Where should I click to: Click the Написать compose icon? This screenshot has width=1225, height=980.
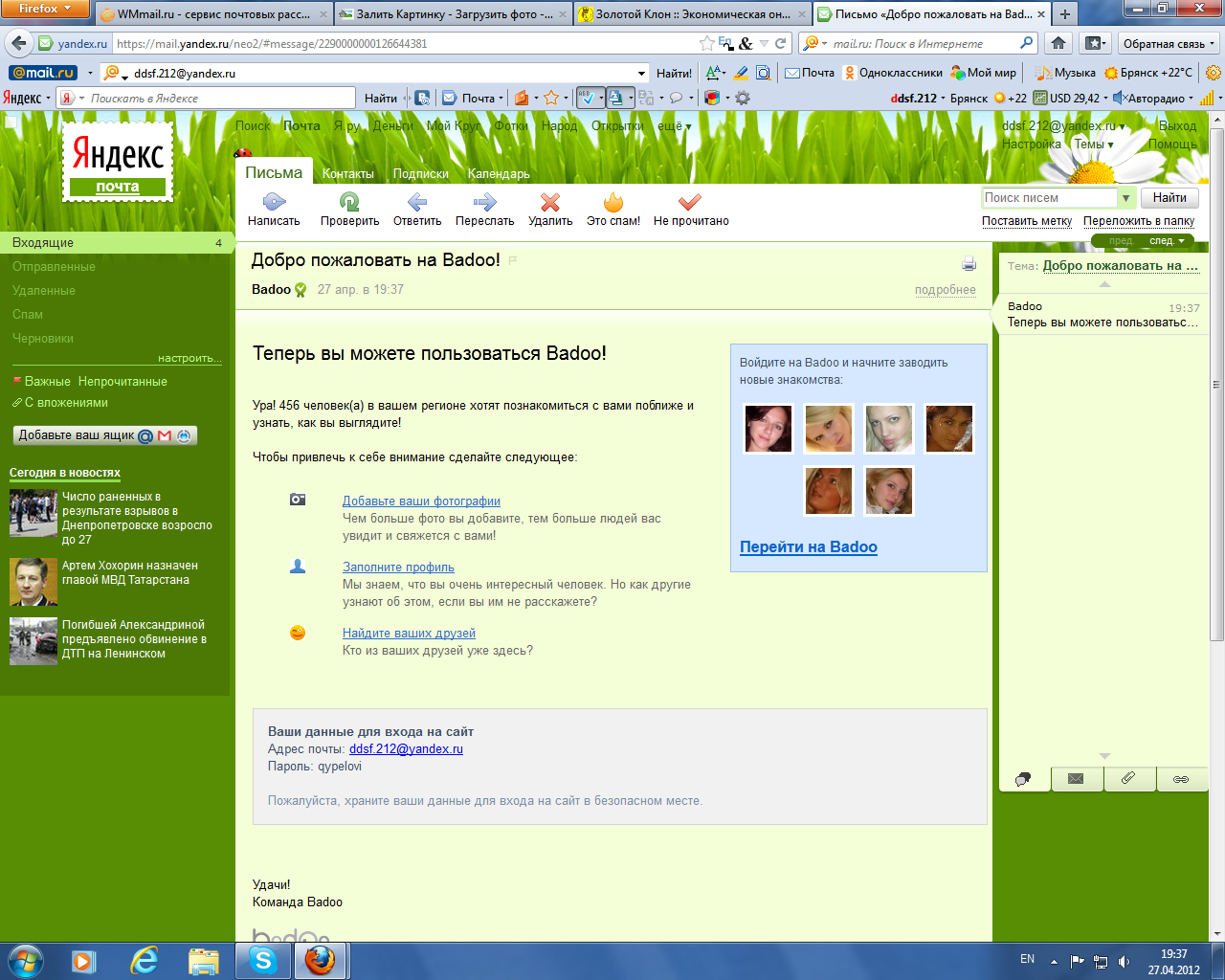coord(274,202)
